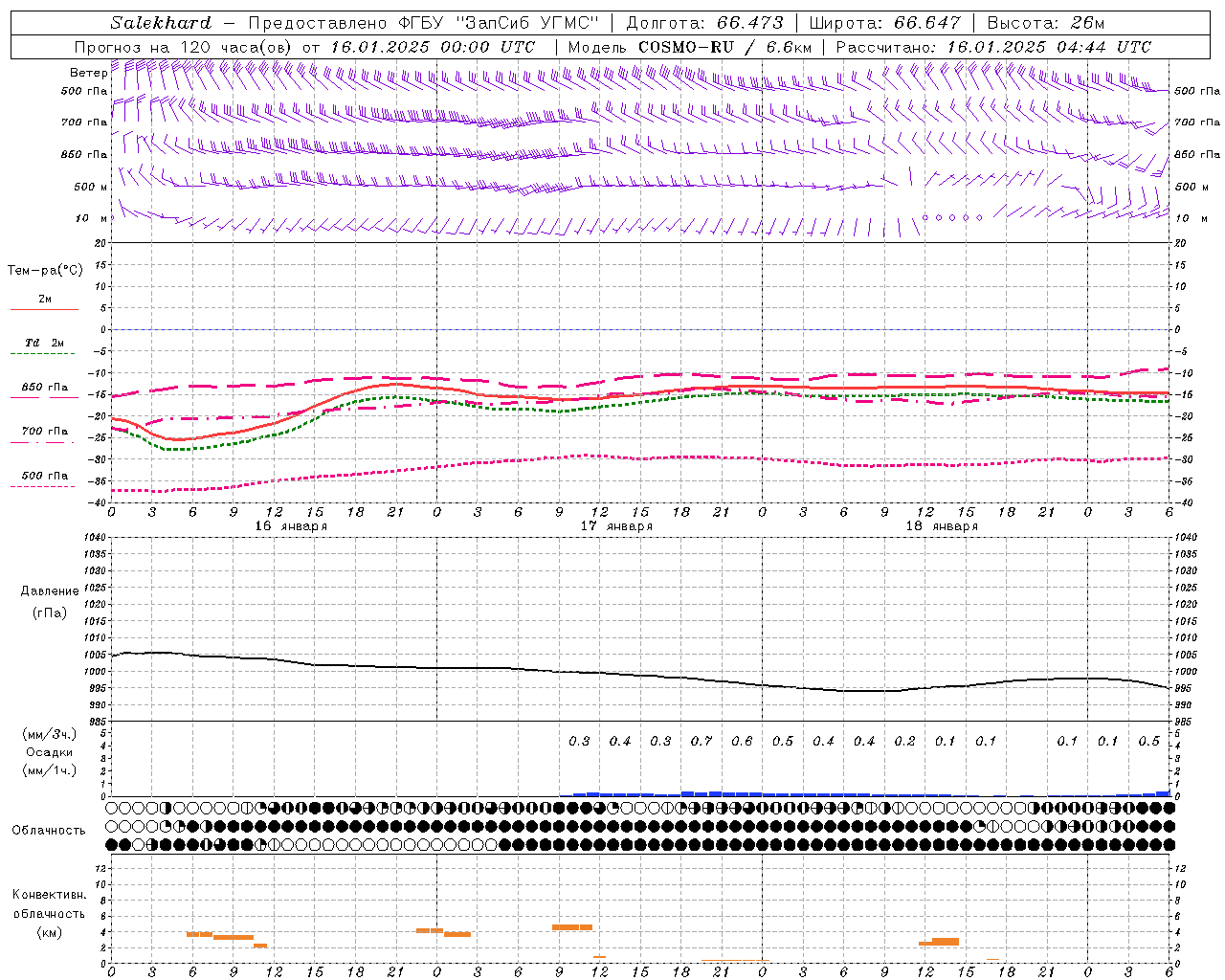Click the "Тем-ра(°C)" temperature label

[x=45, y=271]
